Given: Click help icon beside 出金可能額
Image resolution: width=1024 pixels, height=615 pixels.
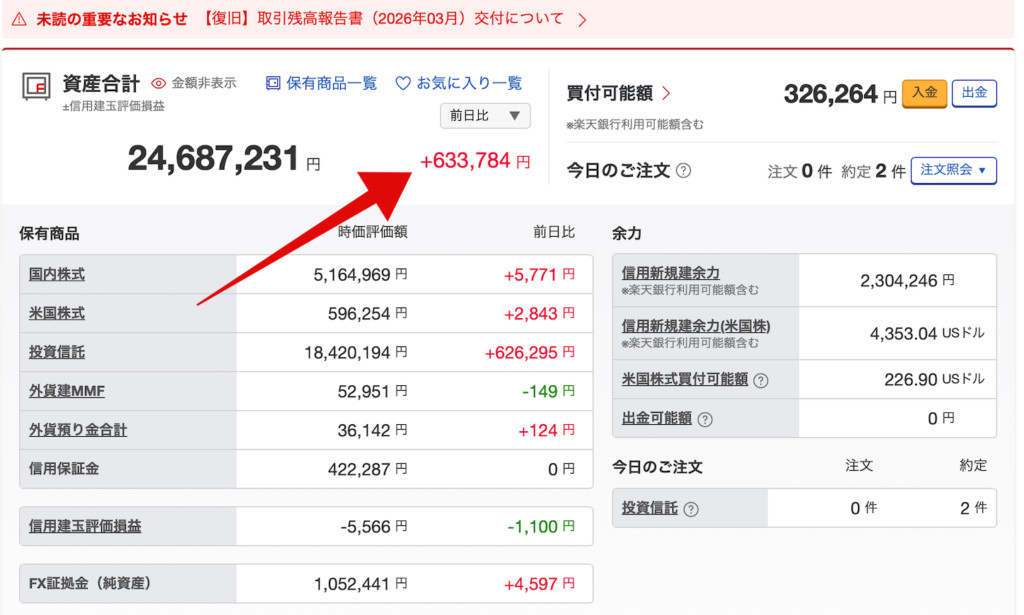Looking at the screenshot, I should click(x=705, y=419).
